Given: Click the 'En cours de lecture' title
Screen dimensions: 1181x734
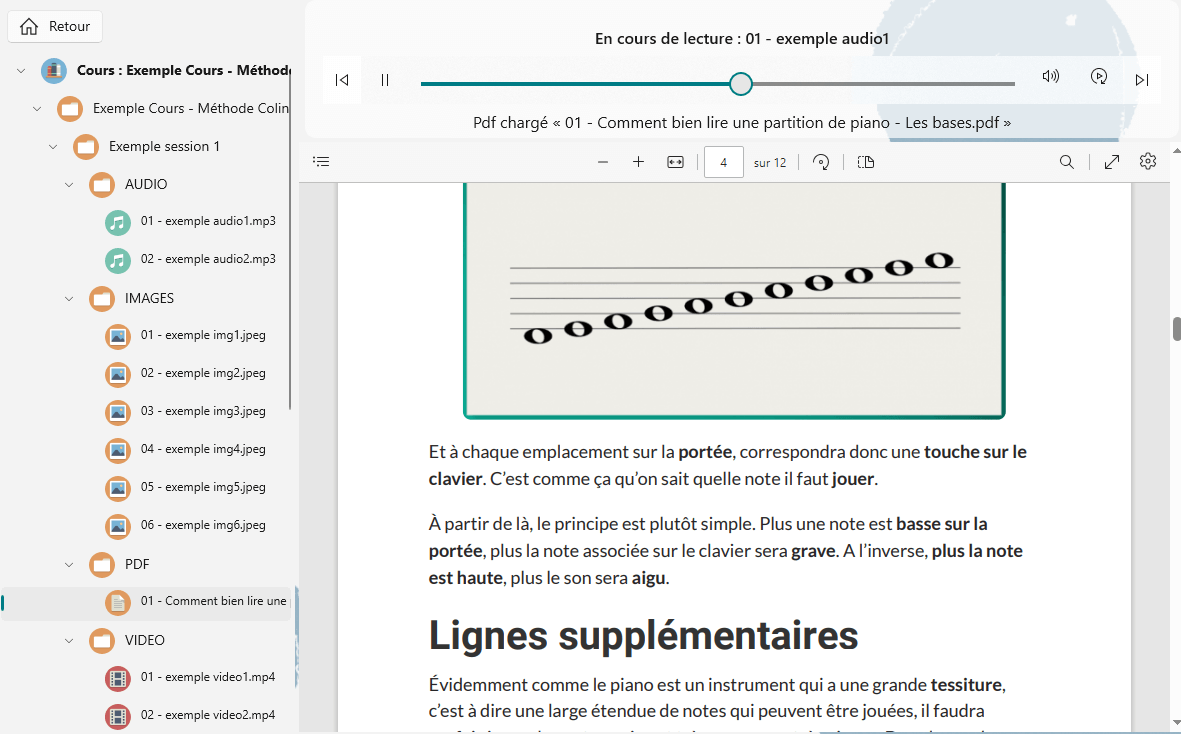Looking at the screenshot, I should [742, 38].
